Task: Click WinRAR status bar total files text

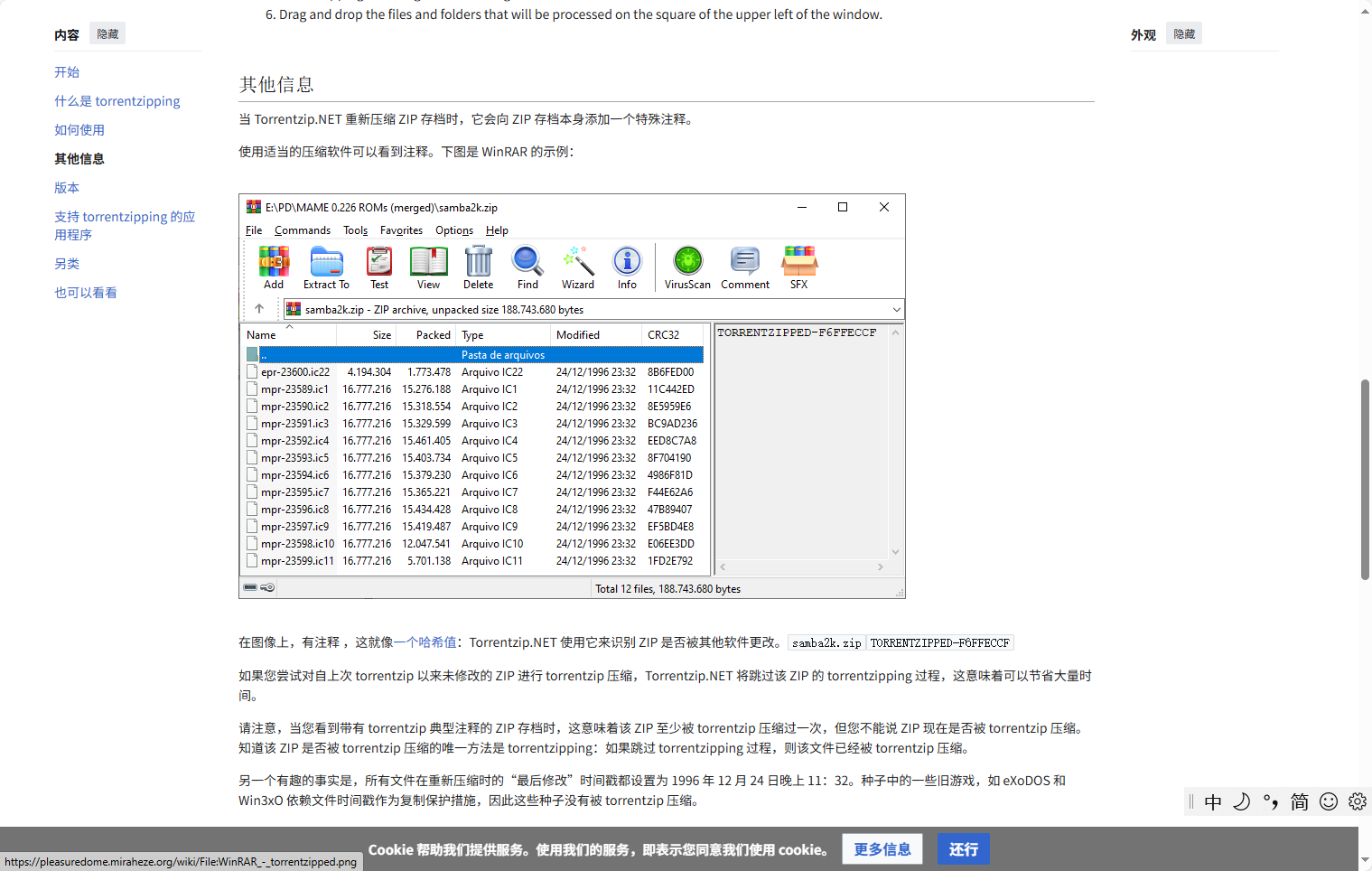Action: (x=667, y=589)
